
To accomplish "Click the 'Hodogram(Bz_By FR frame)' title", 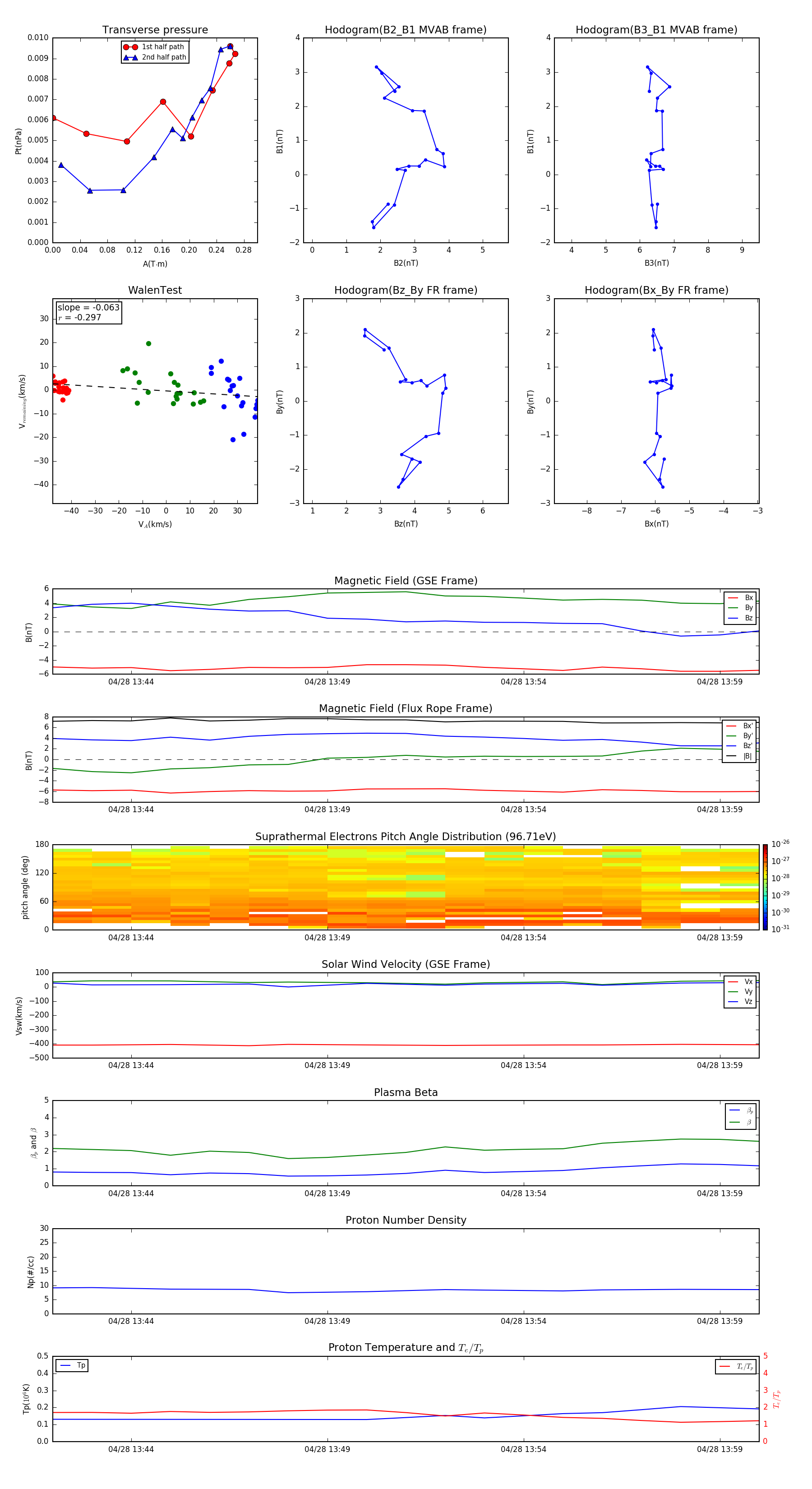I will (x=406, y=290).
